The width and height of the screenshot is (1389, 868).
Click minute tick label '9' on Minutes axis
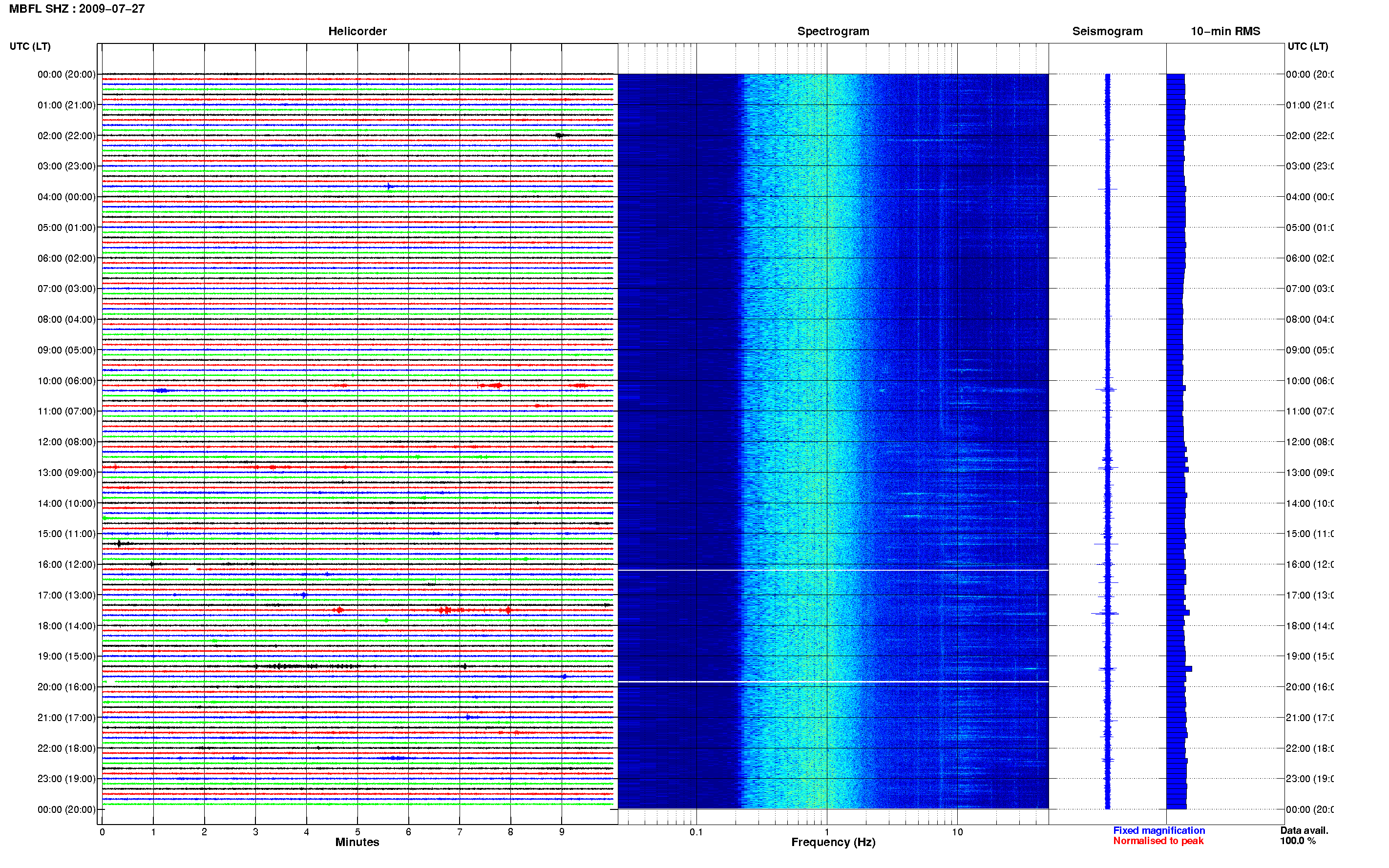click(x=562, y=831)
